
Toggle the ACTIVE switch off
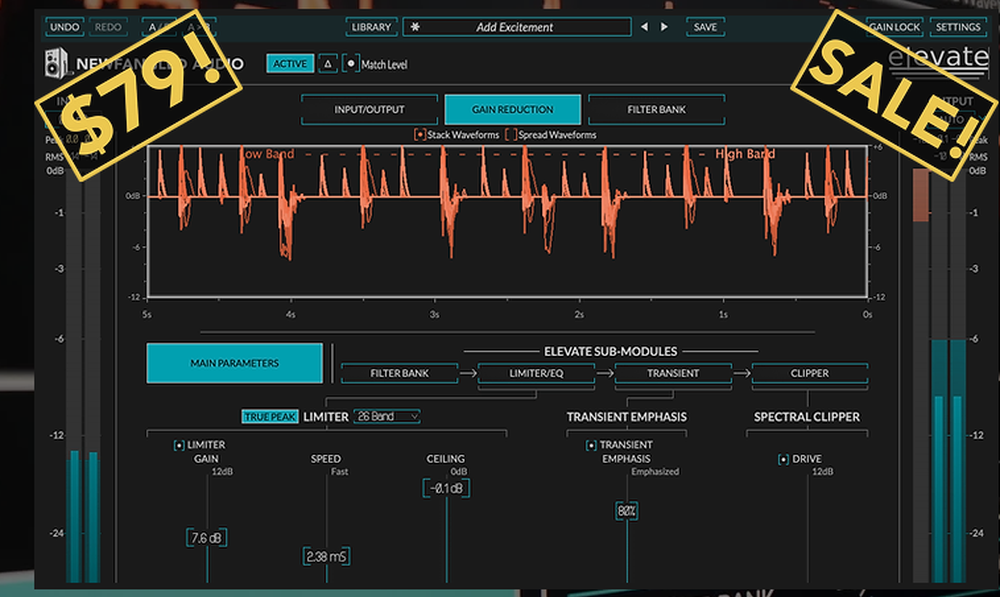(289, 63)
